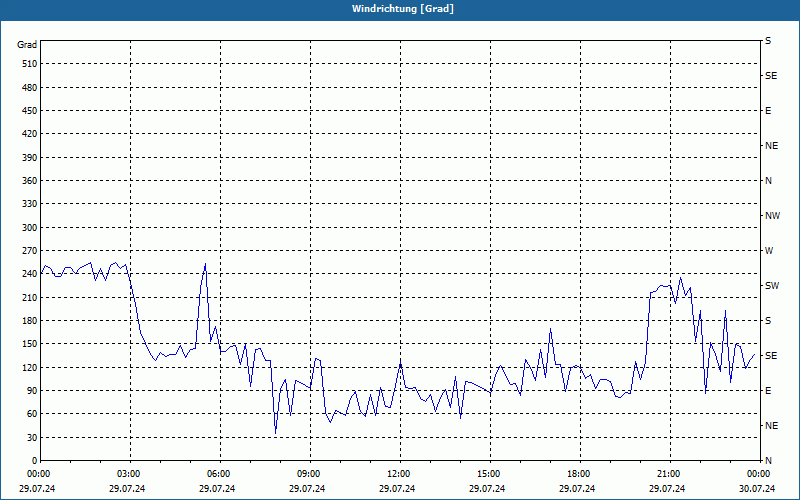The height and width of the screenshot is (500, 800).
Task: Click the 30 tick label on left axis
Action: 30,438
